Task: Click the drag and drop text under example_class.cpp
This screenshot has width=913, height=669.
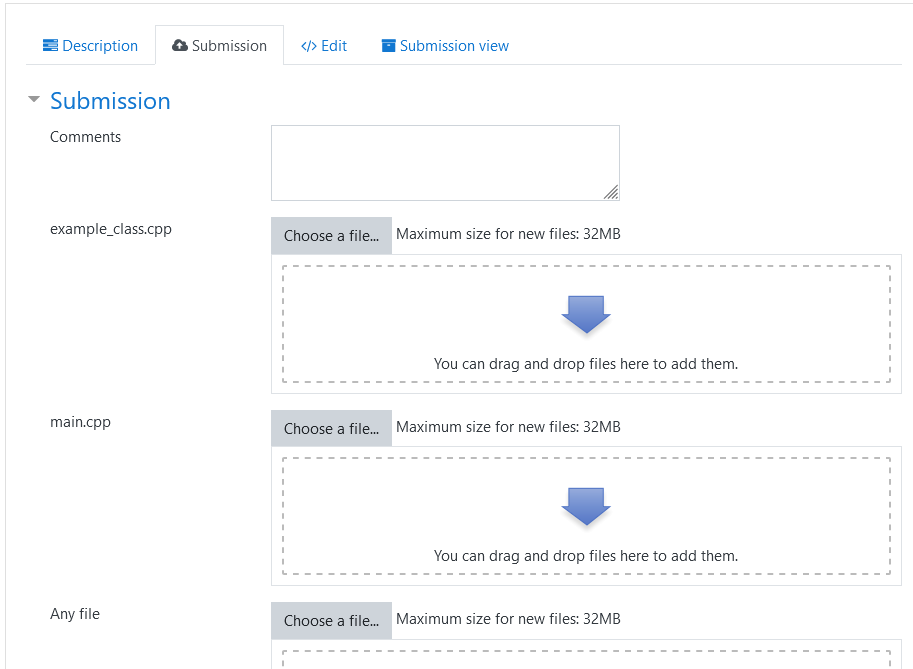Action: tap(586, 364)
